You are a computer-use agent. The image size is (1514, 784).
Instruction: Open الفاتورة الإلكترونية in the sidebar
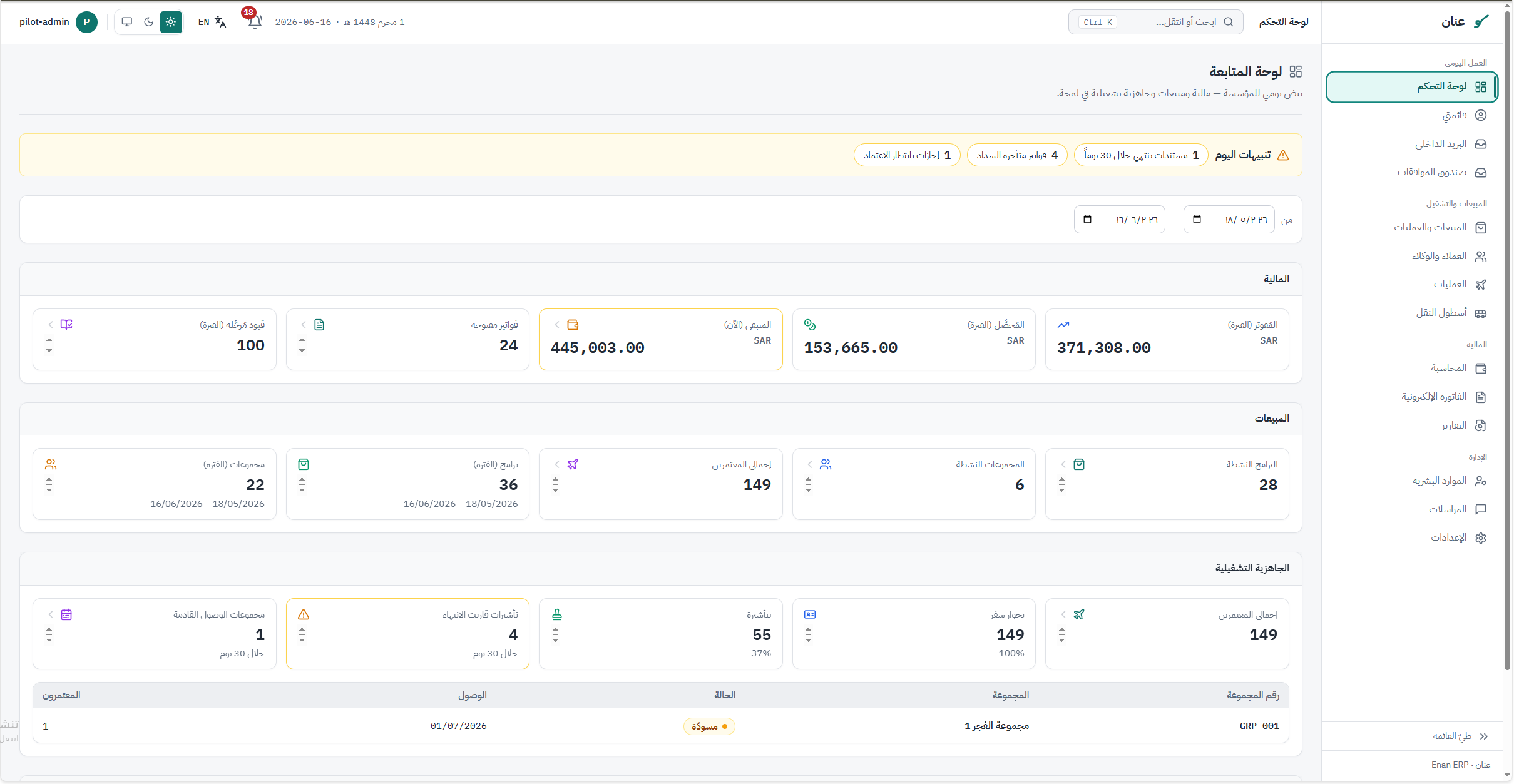(x=1412, y=397)
